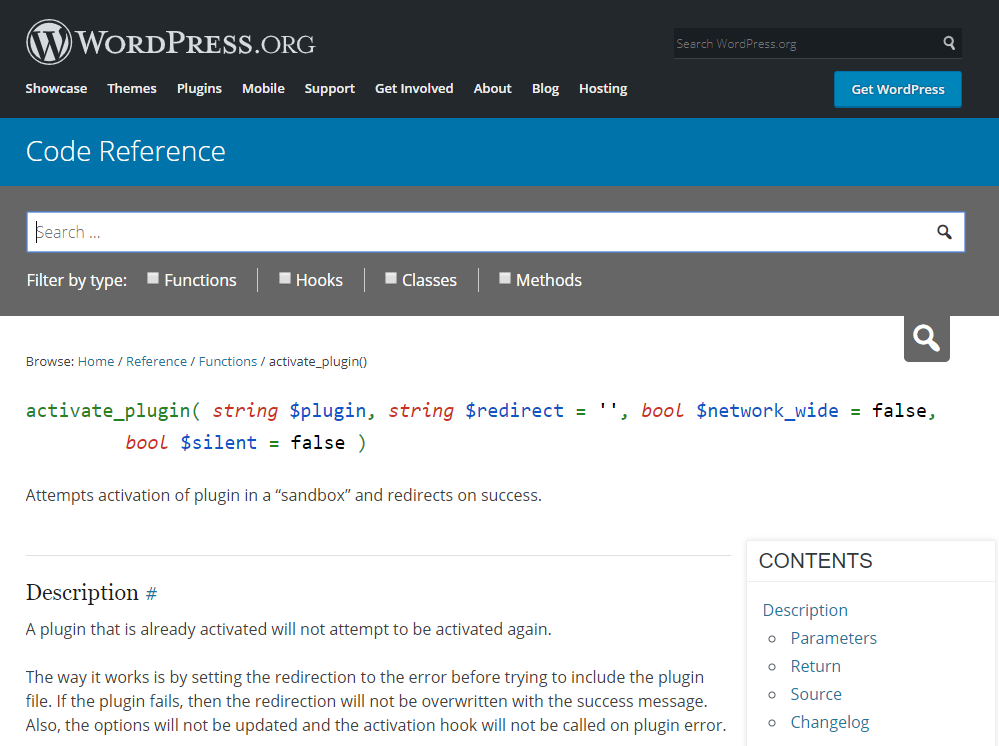Screen dimensions: 999x746
Task: Enable the Functions filter checkbox
Action: 153,278
